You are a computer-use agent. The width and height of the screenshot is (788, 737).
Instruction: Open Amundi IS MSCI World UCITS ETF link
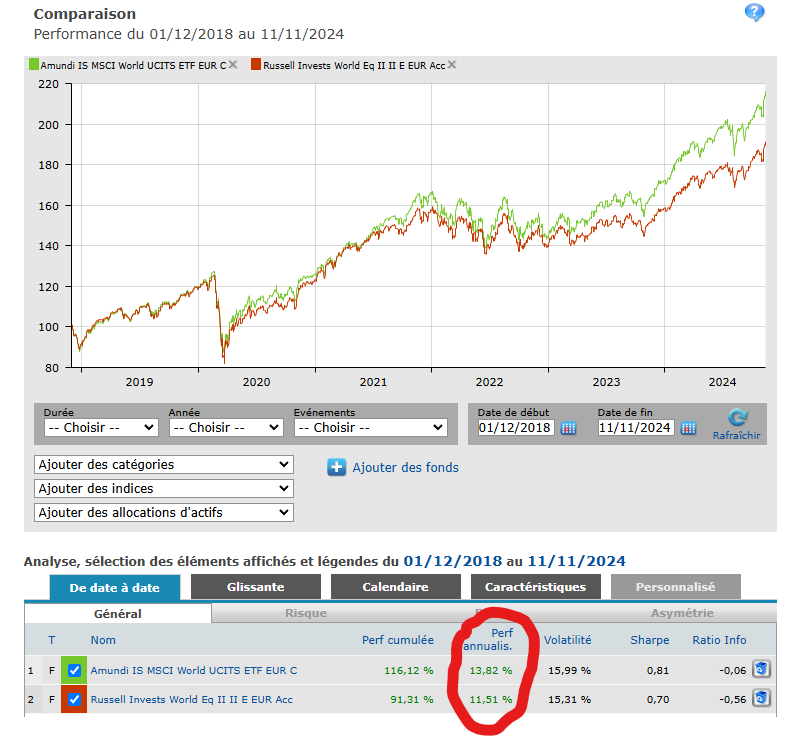click(x=193, y=670)
